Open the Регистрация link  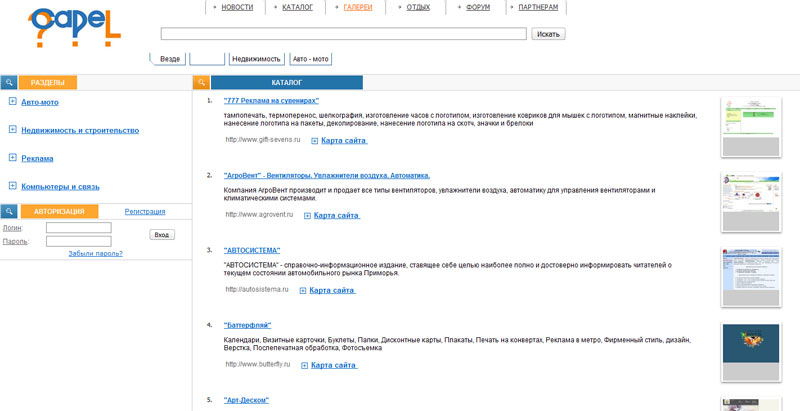tap(145, 212)
